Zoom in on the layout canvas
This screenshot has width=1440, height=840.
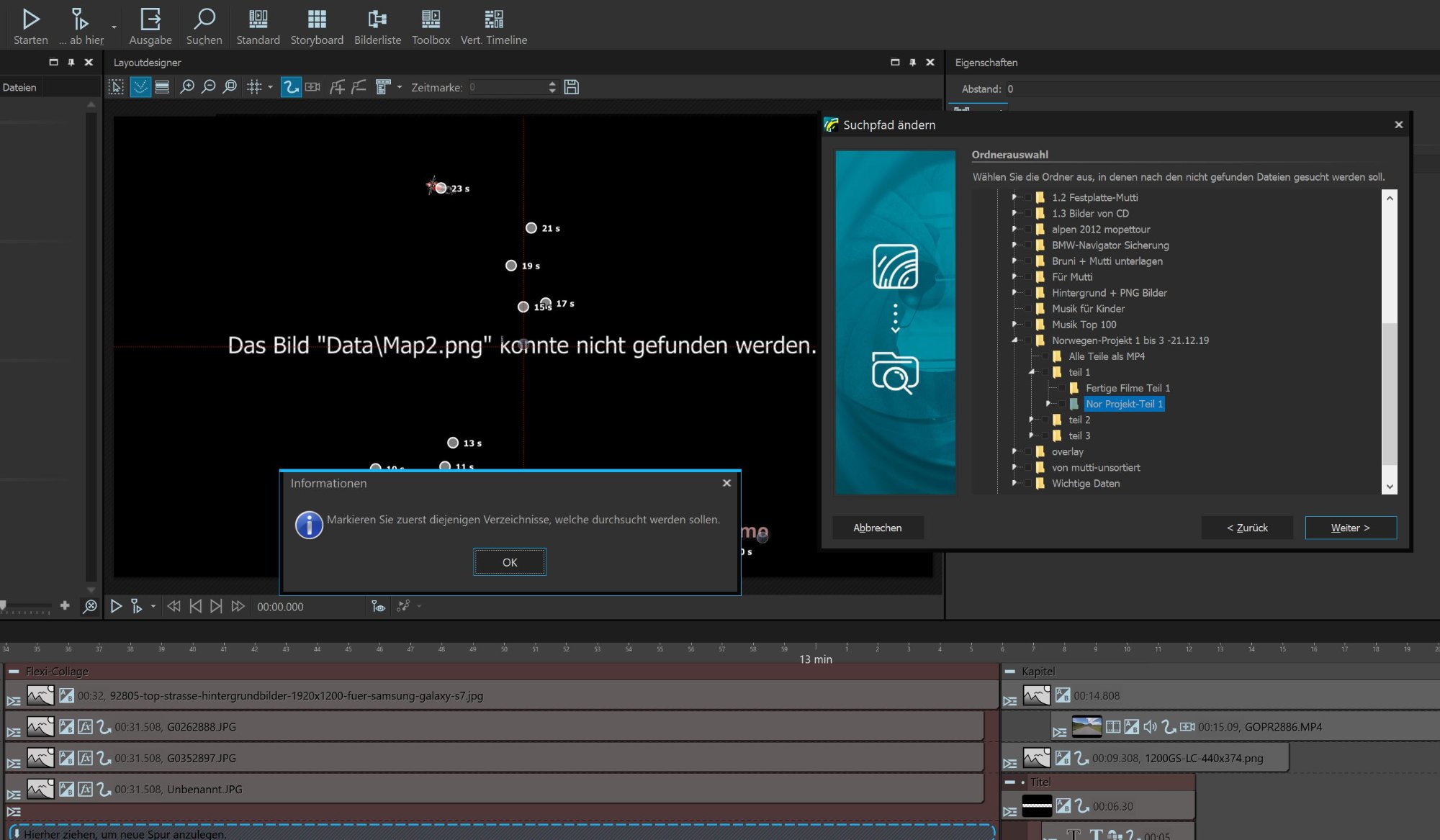coord(187,87)
